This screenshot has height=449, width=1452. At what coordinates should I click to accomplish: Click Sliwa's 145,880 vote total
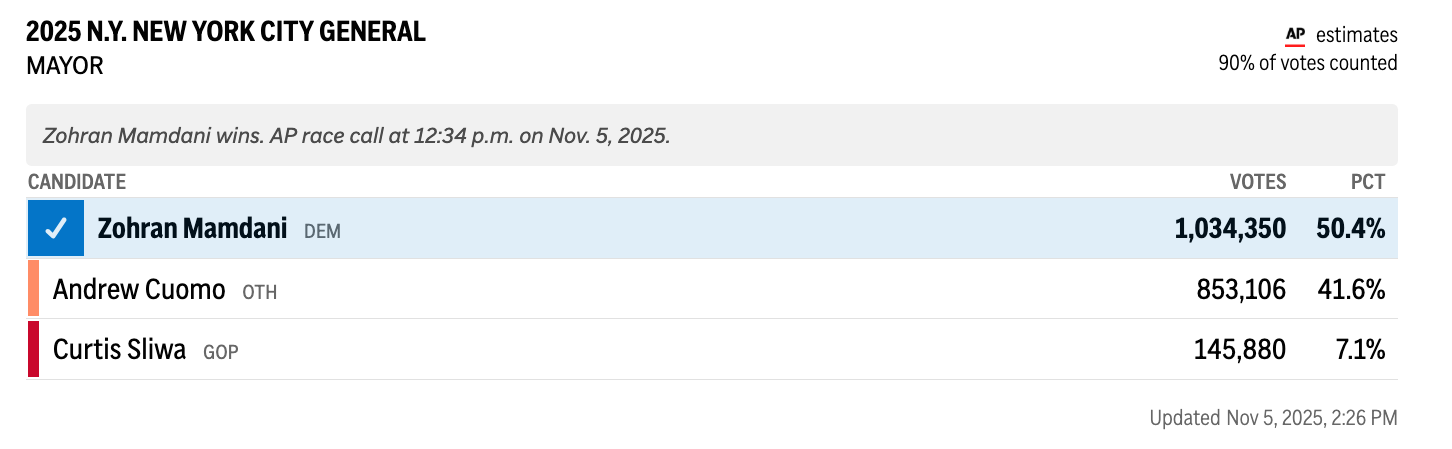tap(1240, 350)
